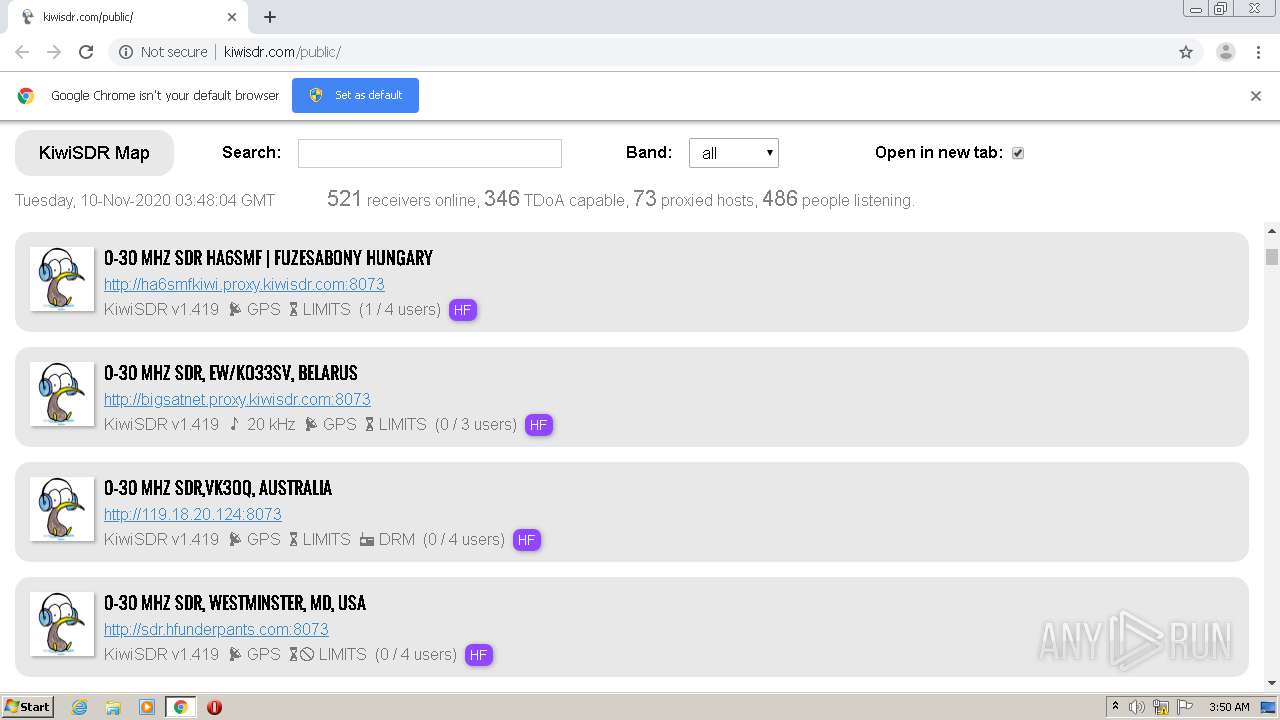Click GPS satellite icon in the Hungary entry
Image resolution: width=1280 pixels, height=720 pixels.
coord(235,310)
